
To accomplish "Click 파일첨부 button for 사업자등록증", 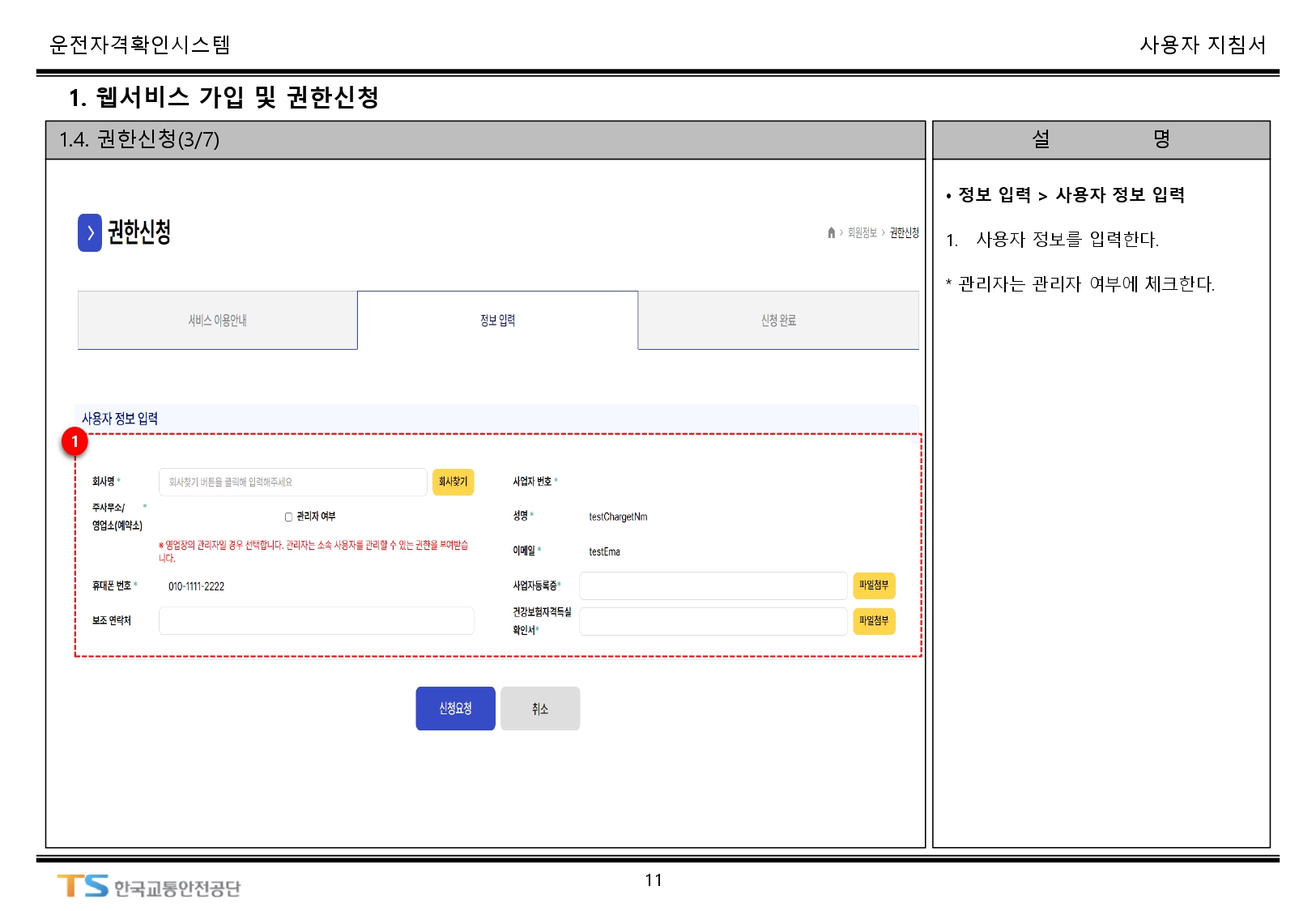I will pyautogui.click(x=874, y=585).
